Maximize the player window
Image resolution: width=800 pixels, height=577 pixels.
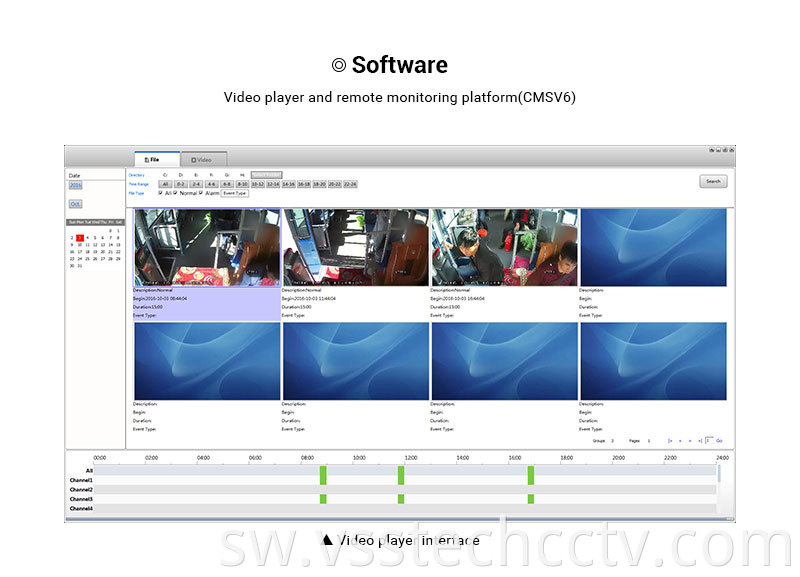(725, 150)
